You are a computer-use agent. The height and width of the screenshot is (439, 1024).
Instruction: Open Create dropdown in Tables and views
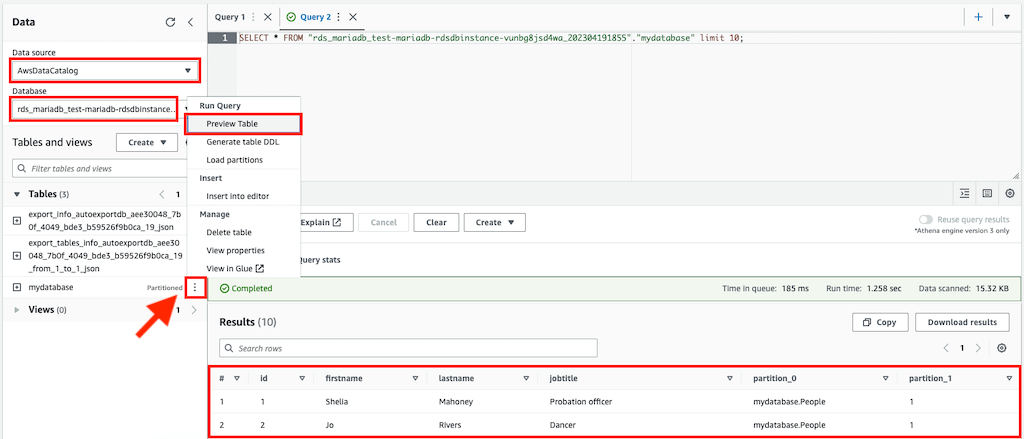[x=147, y=142]
